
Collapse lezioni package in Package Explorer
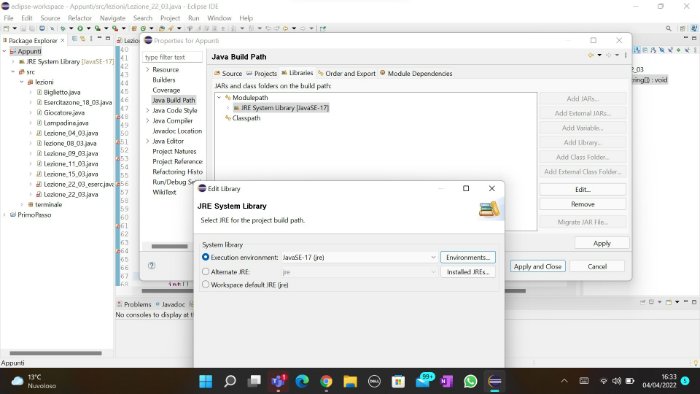point(21,82)
